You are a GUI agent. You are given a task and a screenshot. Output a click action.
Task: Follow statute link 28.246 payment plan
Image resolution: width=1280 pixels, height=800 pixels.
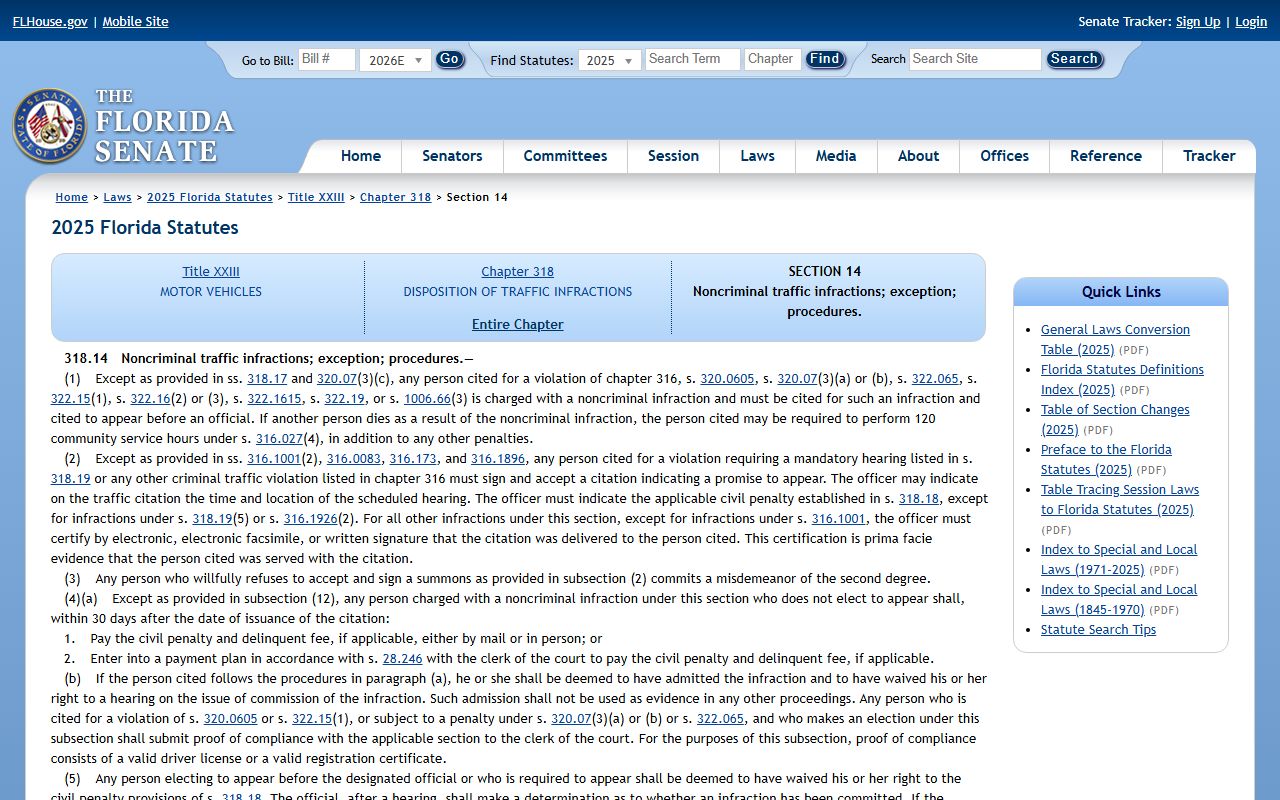pyautogui.click(x=403, y=658)
